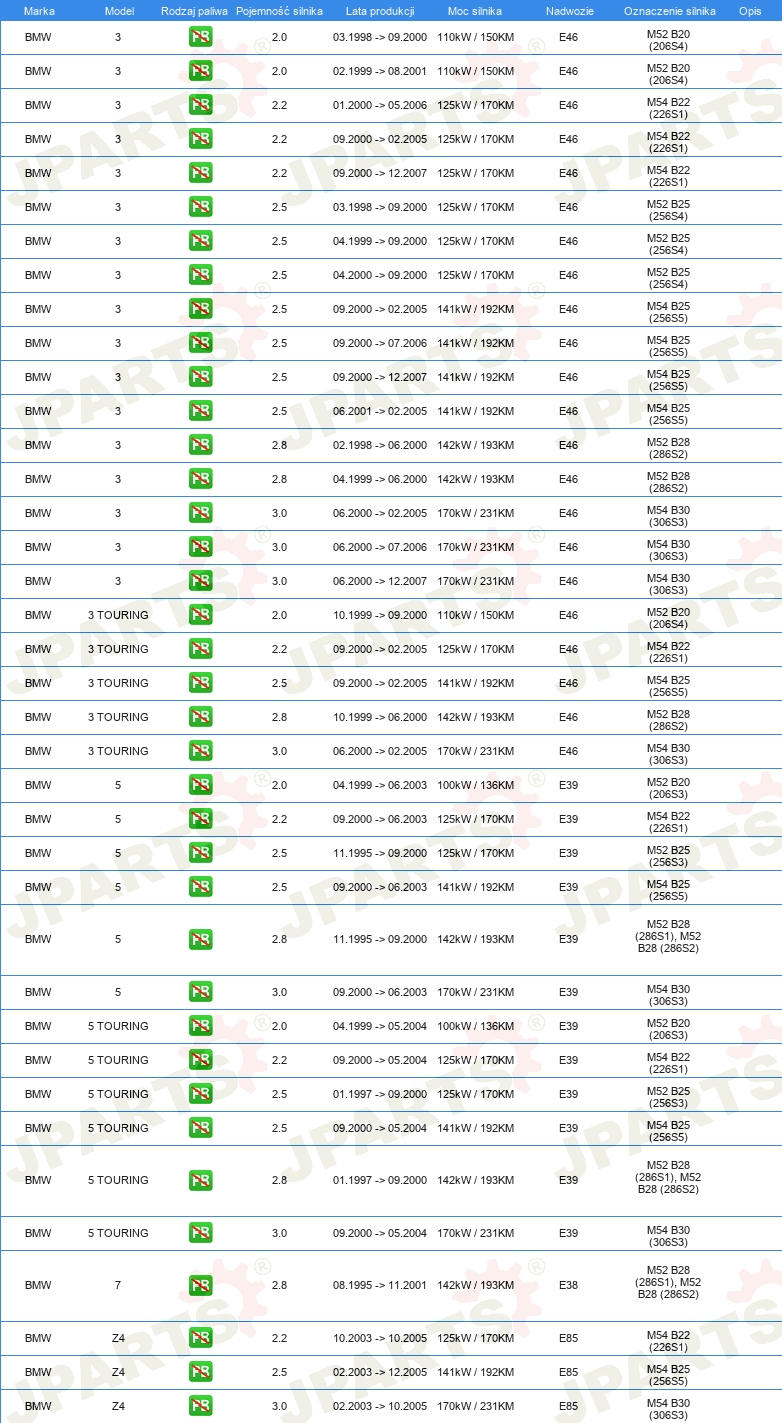This screenshot has height=1423, width=782.
Task: Select production date 06.2000 -> 07.2006
Action: tap(380, 547)
